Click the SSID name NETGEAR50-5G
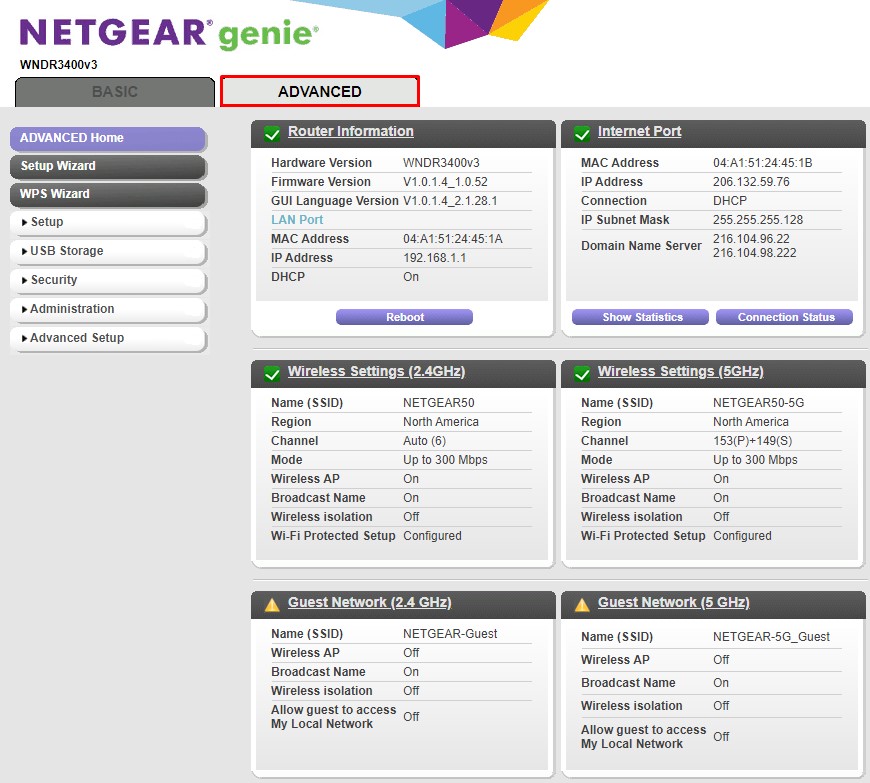This screenshot has height=783, width=870. pyautogui.click(x=758, y=403)
